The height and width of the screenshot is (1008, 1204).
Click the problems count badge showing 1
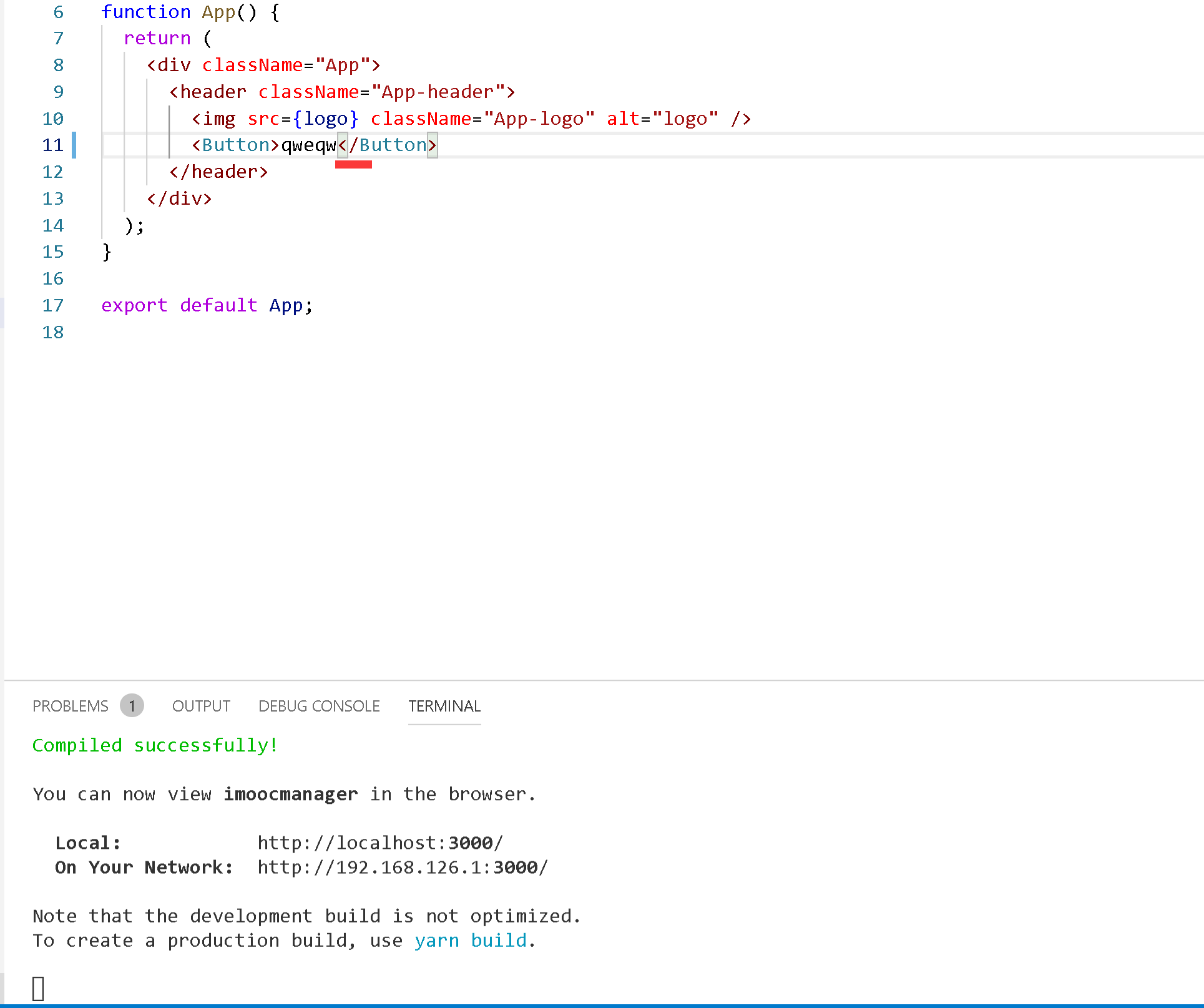point(132,706)
